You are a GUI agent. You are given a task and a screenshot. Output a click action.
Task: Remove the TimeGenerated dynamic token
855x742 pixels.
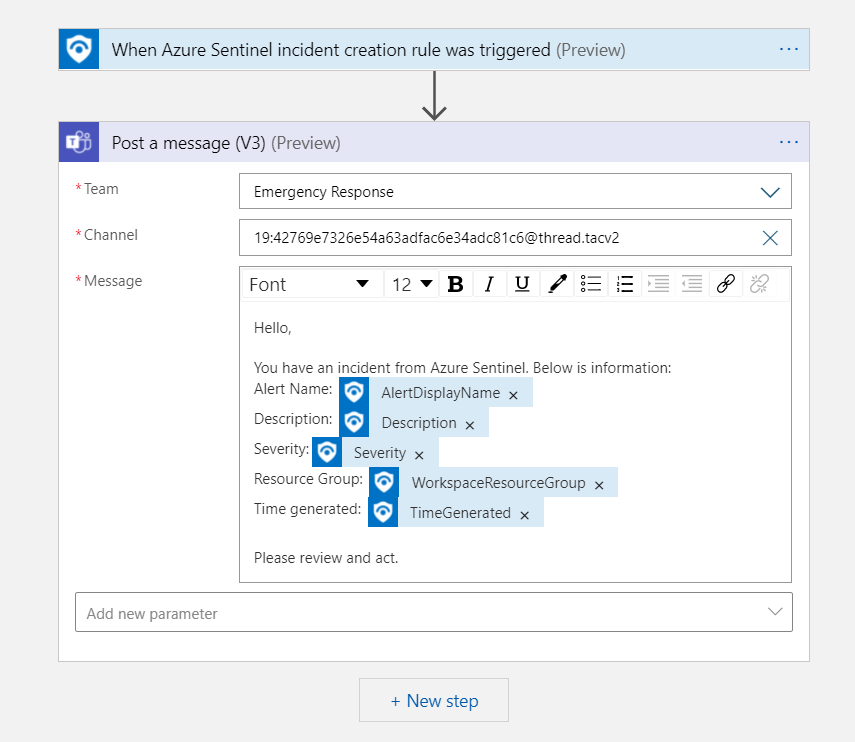pyautogui.click(x=524, y=515)
